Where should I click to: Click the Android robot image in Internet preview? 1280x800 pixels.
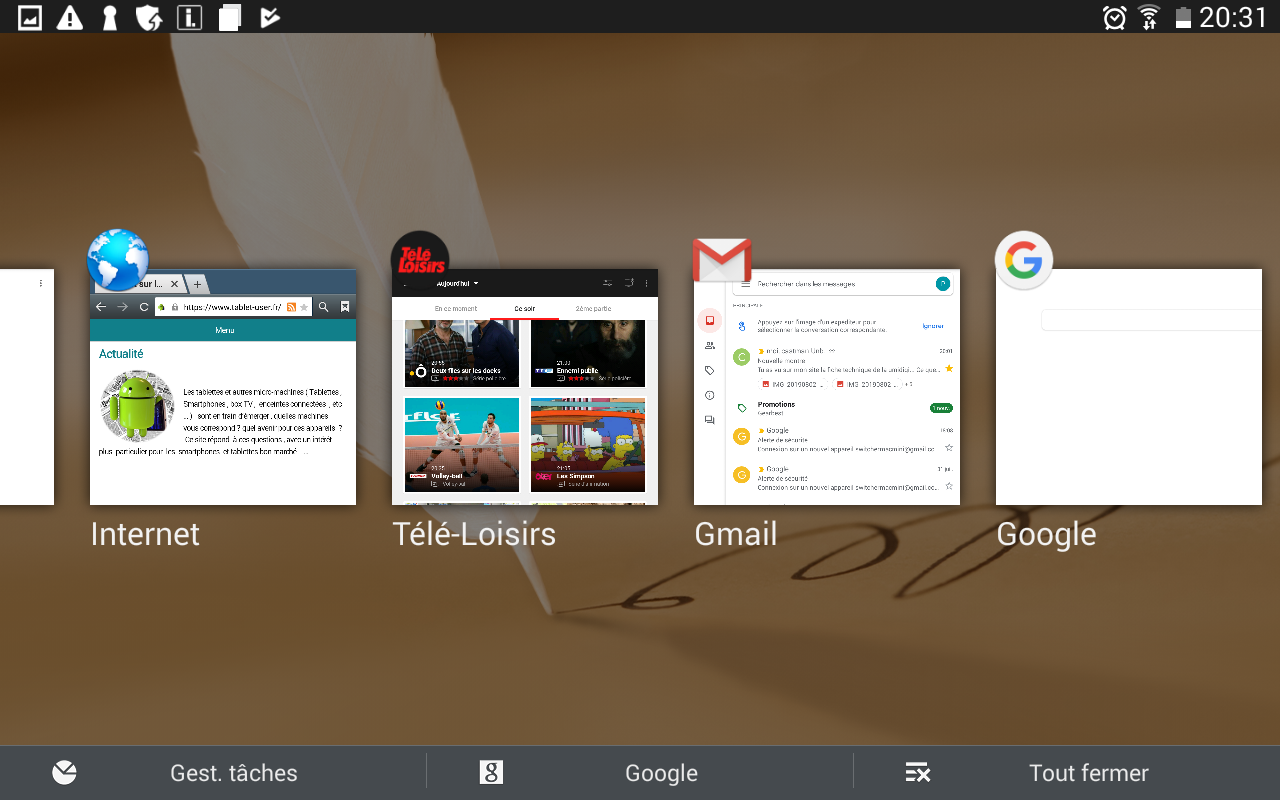pos(137,406)
